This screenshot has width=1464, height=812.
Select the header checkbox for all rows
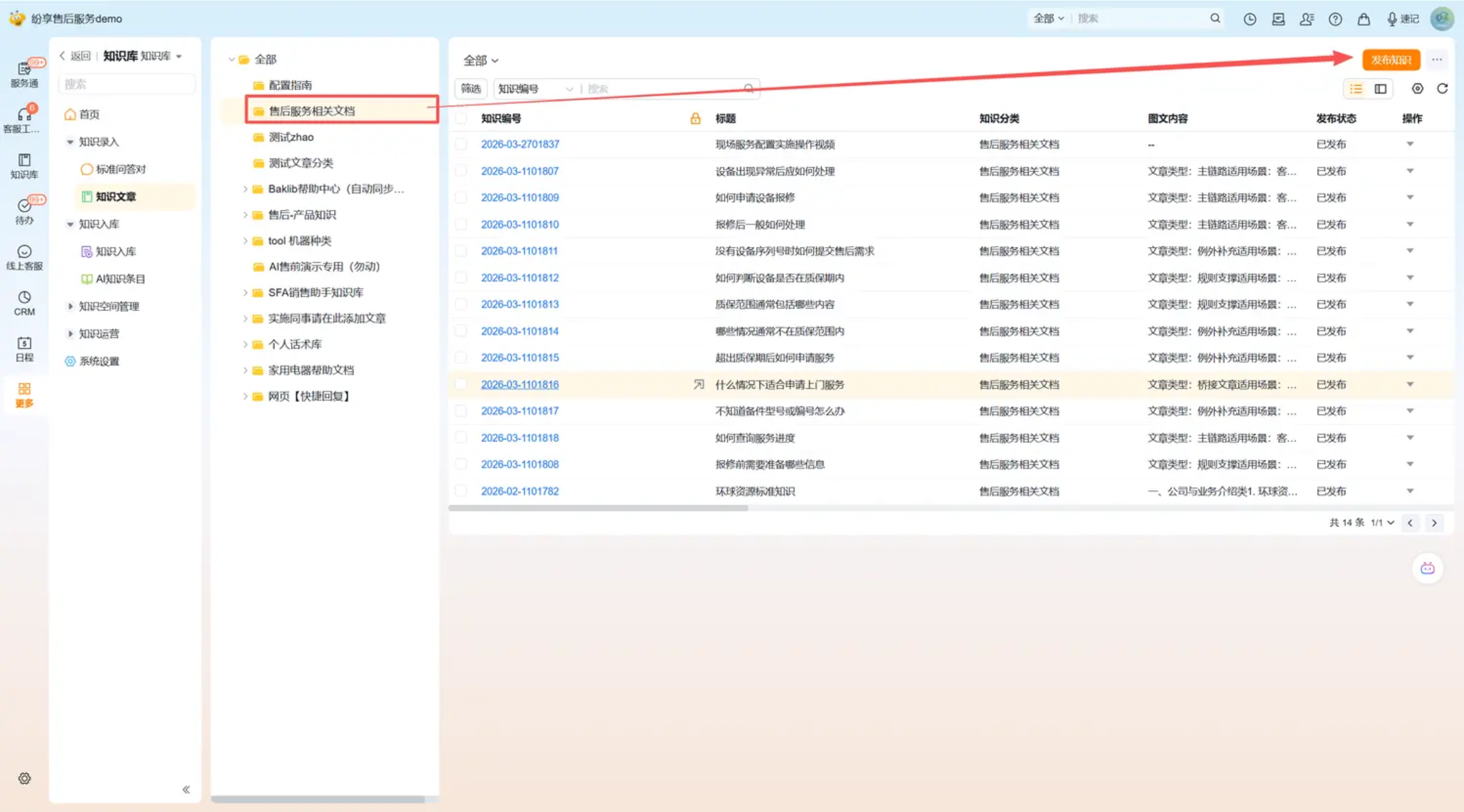pyautogui.click(x=462, y=118)
